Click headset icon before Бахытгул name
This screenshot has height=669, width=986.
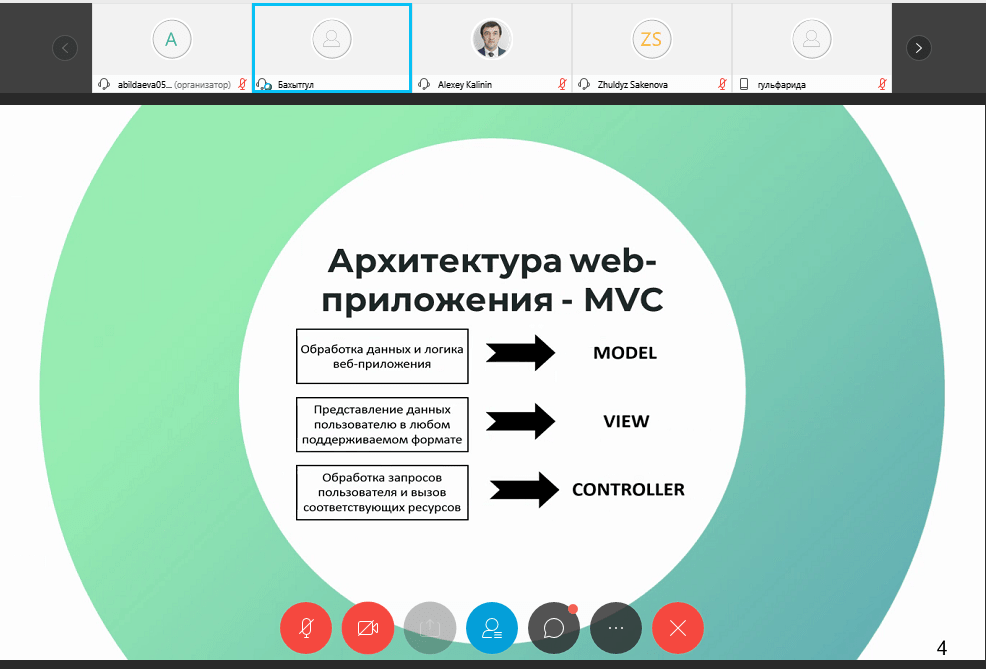263,84
